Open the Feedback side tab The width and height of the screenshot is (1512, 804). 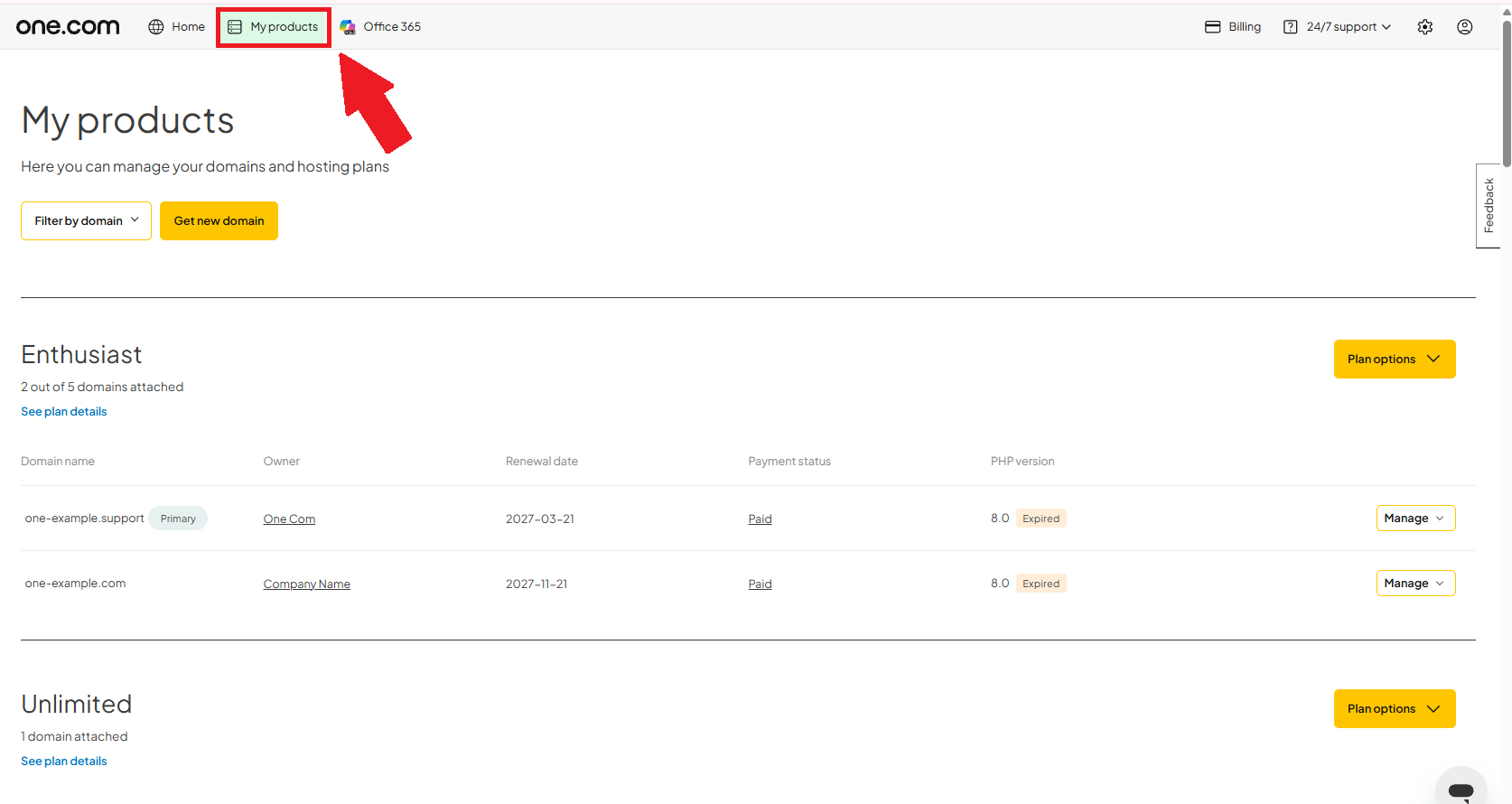pos(1489,206)
